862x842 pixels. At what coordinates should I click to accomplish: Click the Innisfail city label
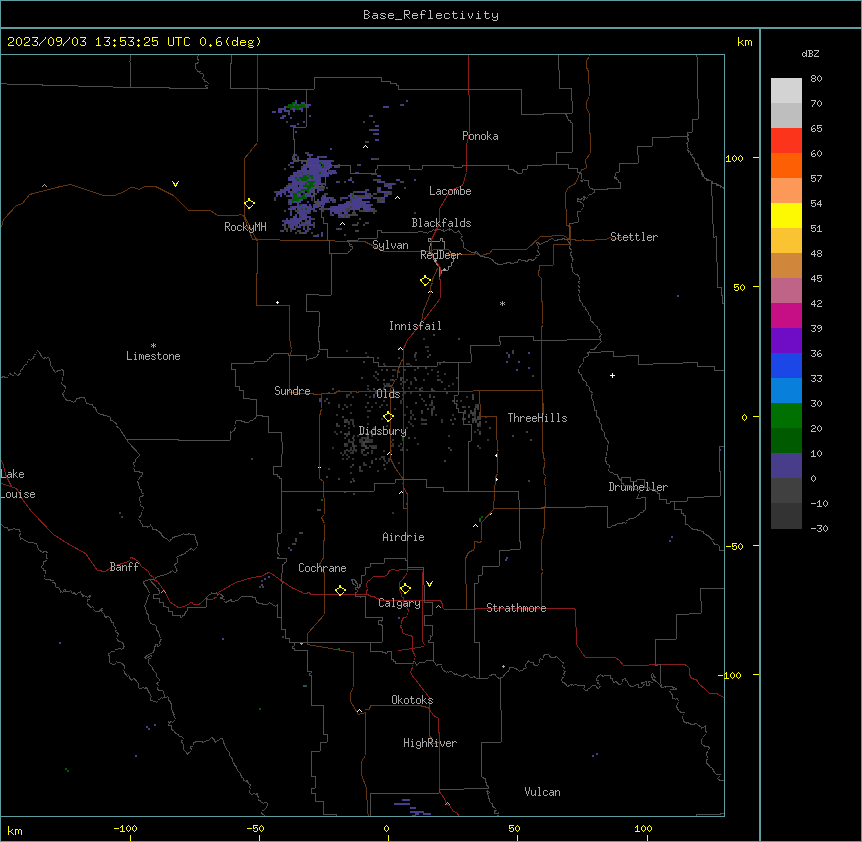pos(415,326)
